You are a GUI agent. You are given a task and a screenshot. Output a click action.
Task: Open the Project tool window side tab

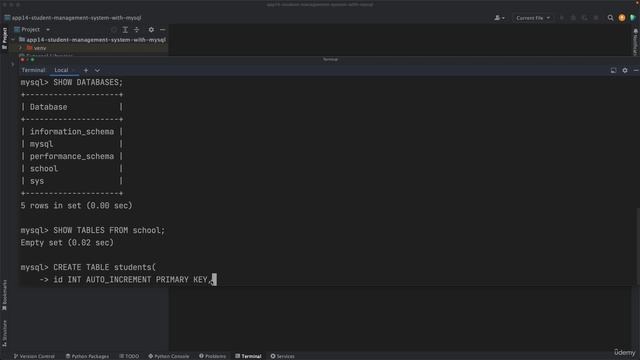(4, 38)
